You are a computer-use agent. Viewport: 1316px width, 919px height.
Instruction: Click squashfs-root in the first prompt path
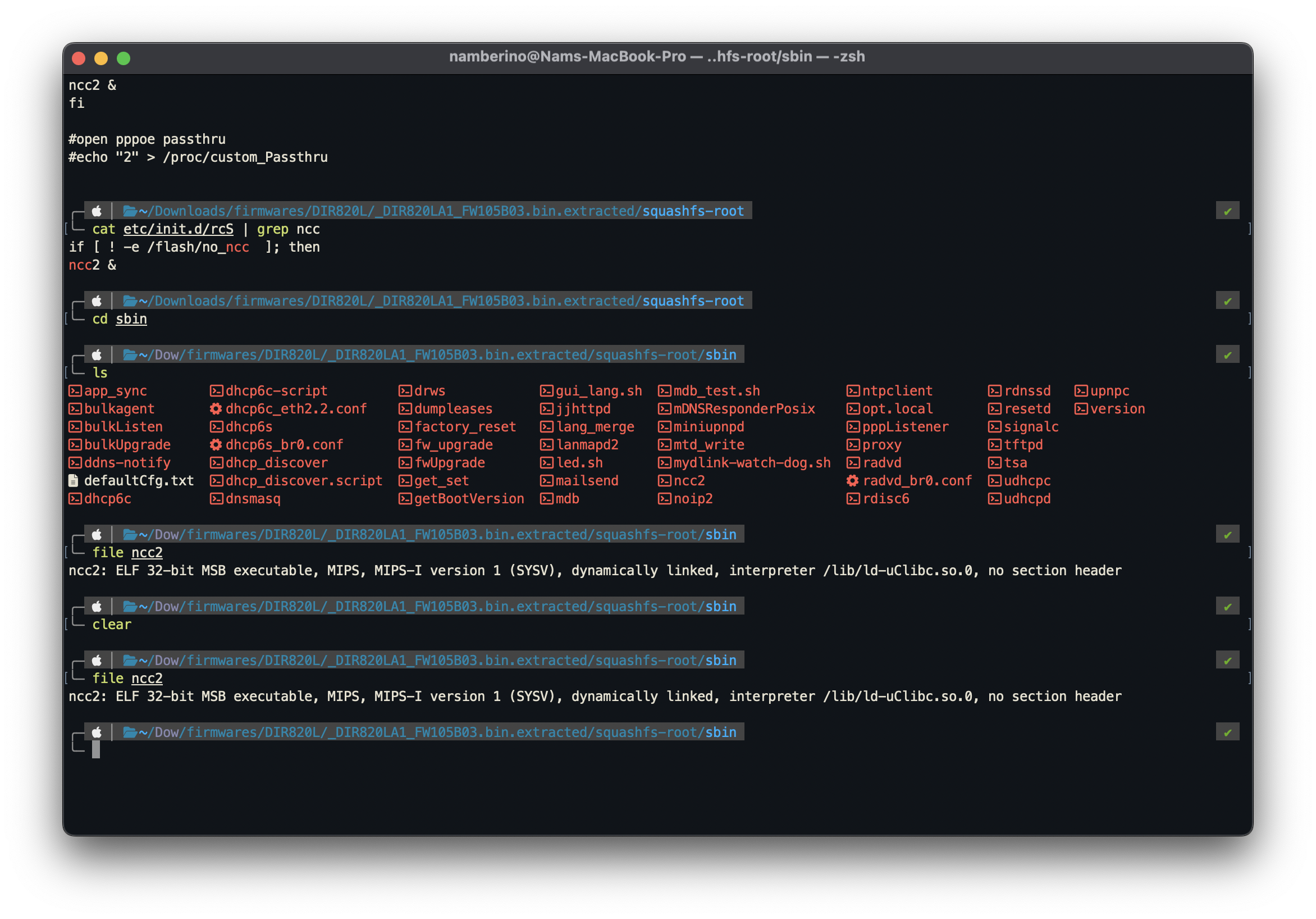coord(693,211)
